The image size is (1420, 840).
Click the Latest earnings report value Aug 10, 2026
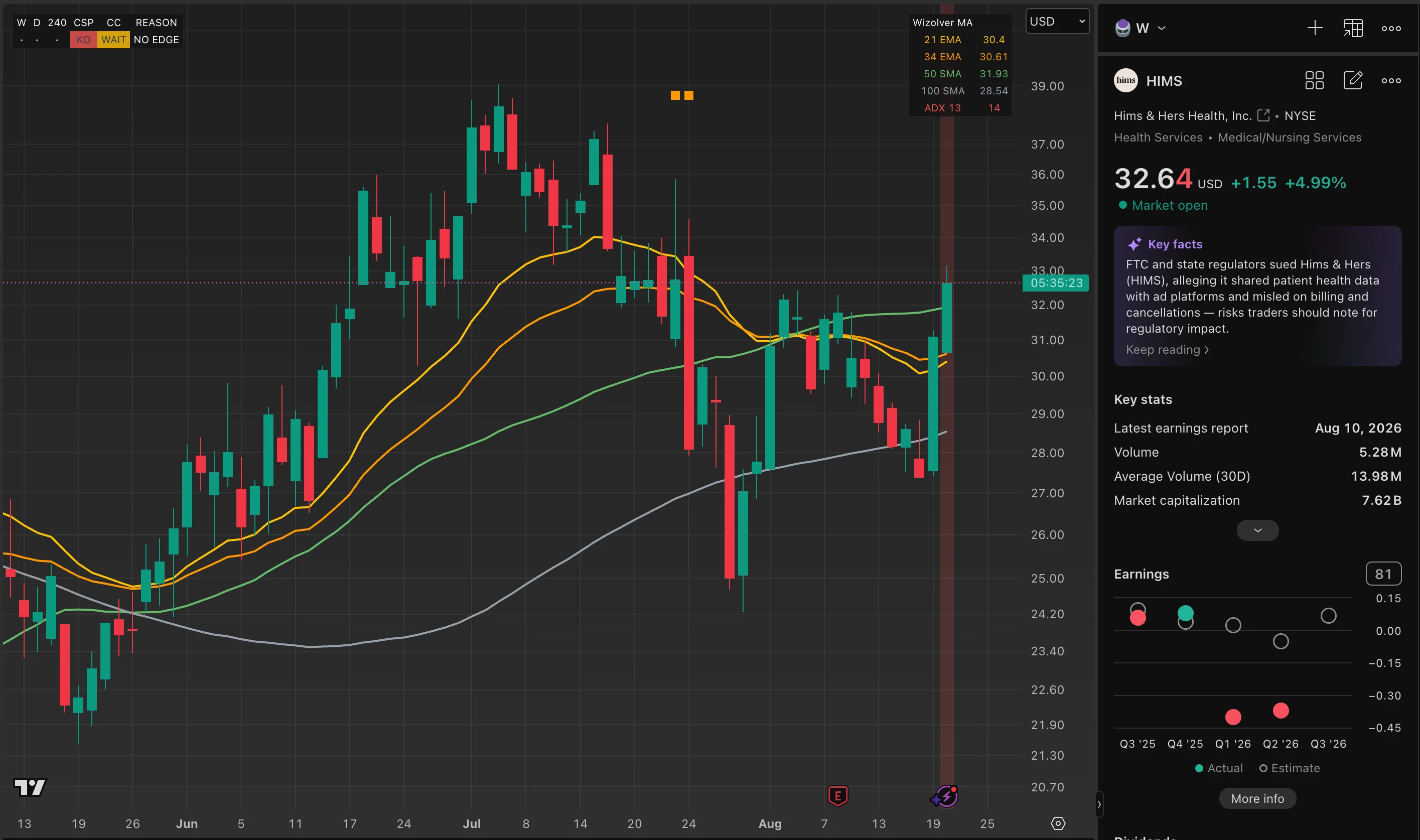coord(1358,428)
